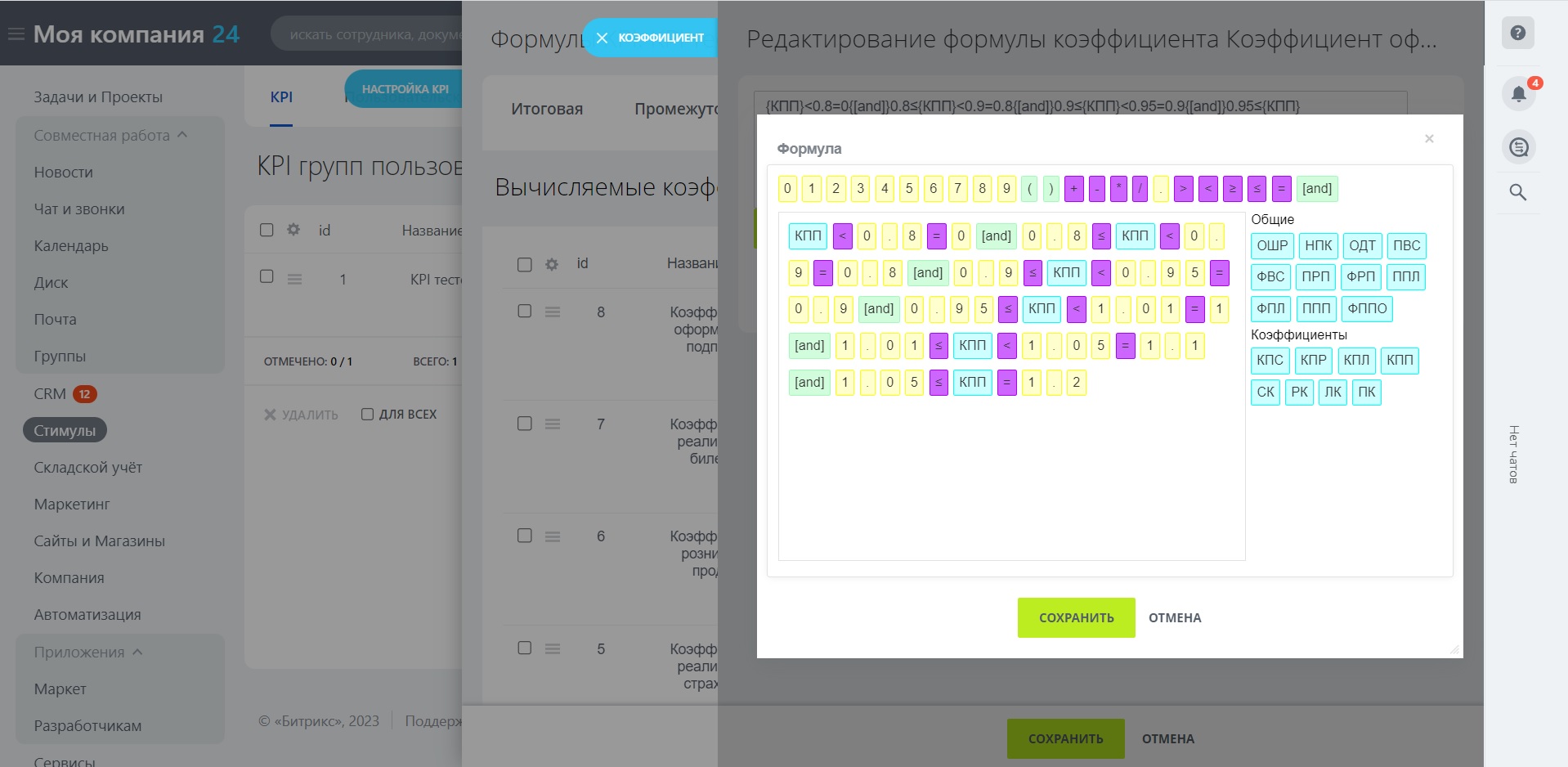The width and height of the screenshot is (1568, 767).
Task: Click the settings gear in KPI groups table header
Action: pos(293,230)
